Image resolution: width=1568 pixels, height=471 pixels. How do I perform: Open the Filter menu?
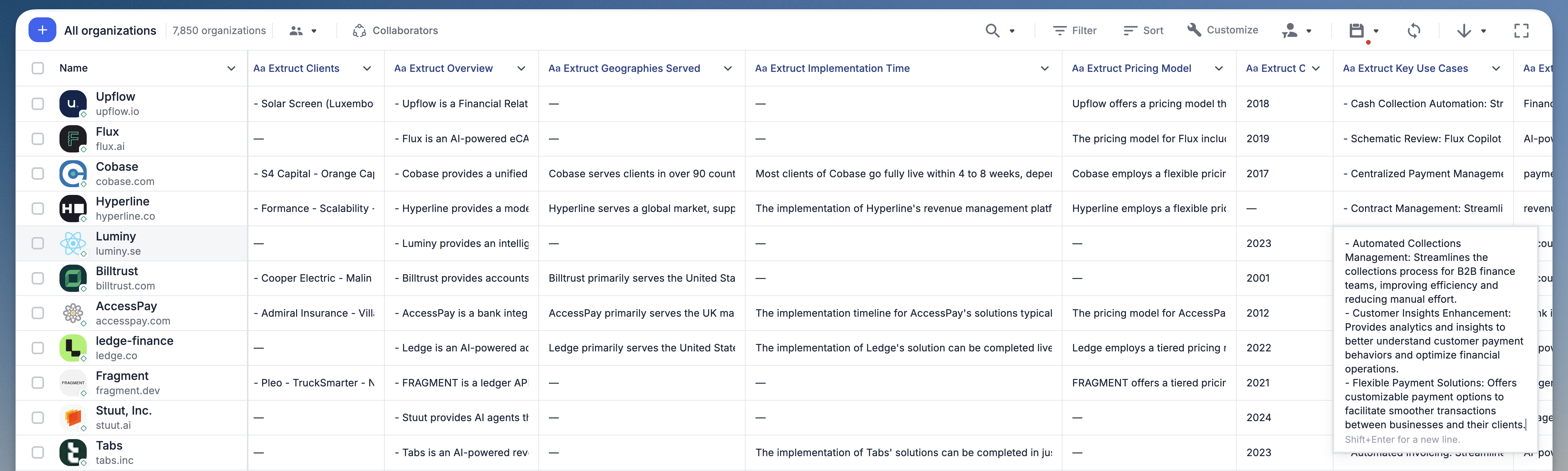[x=1074, y=30]
